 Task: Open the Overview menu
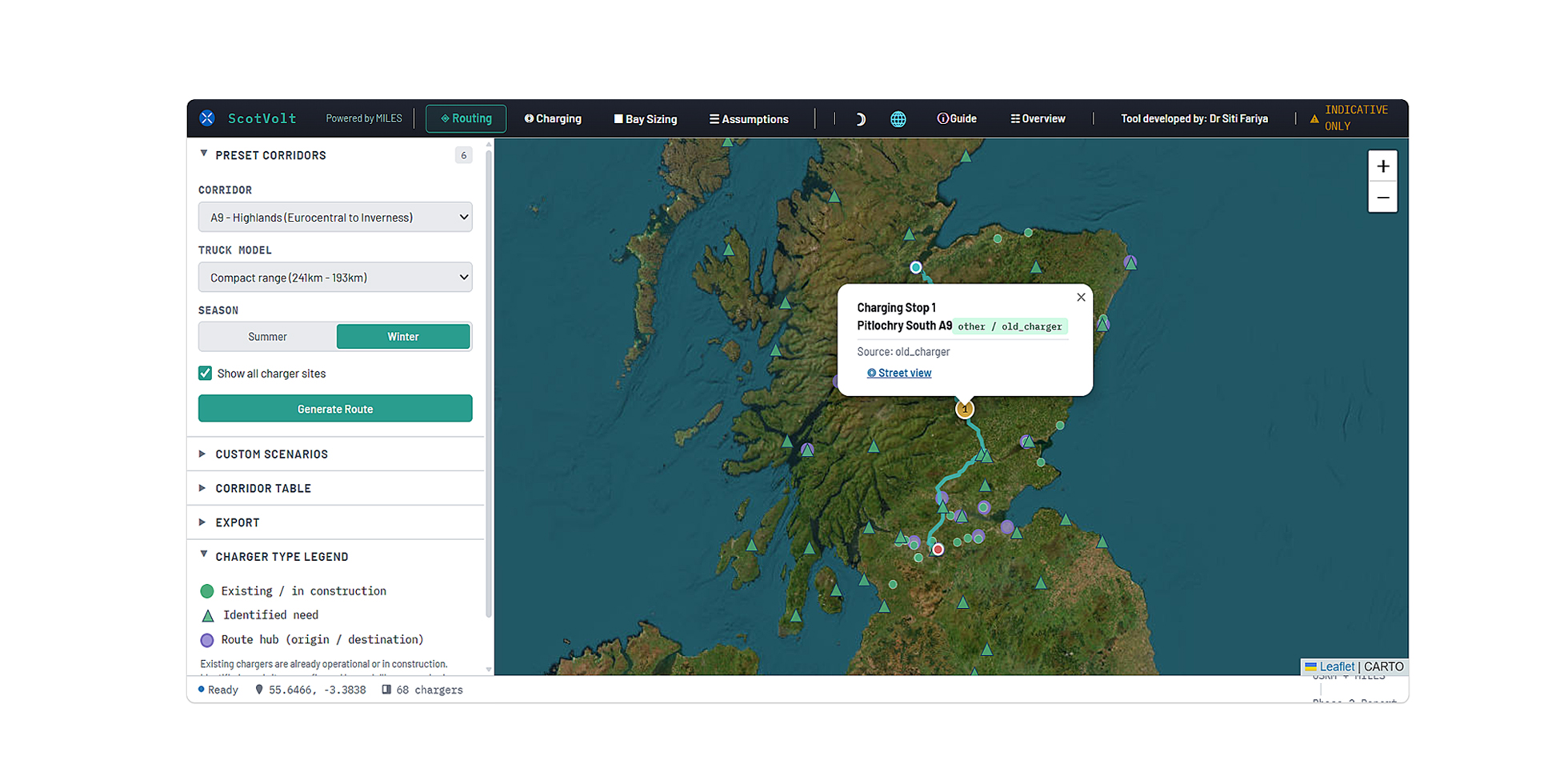pos(1038,118)
